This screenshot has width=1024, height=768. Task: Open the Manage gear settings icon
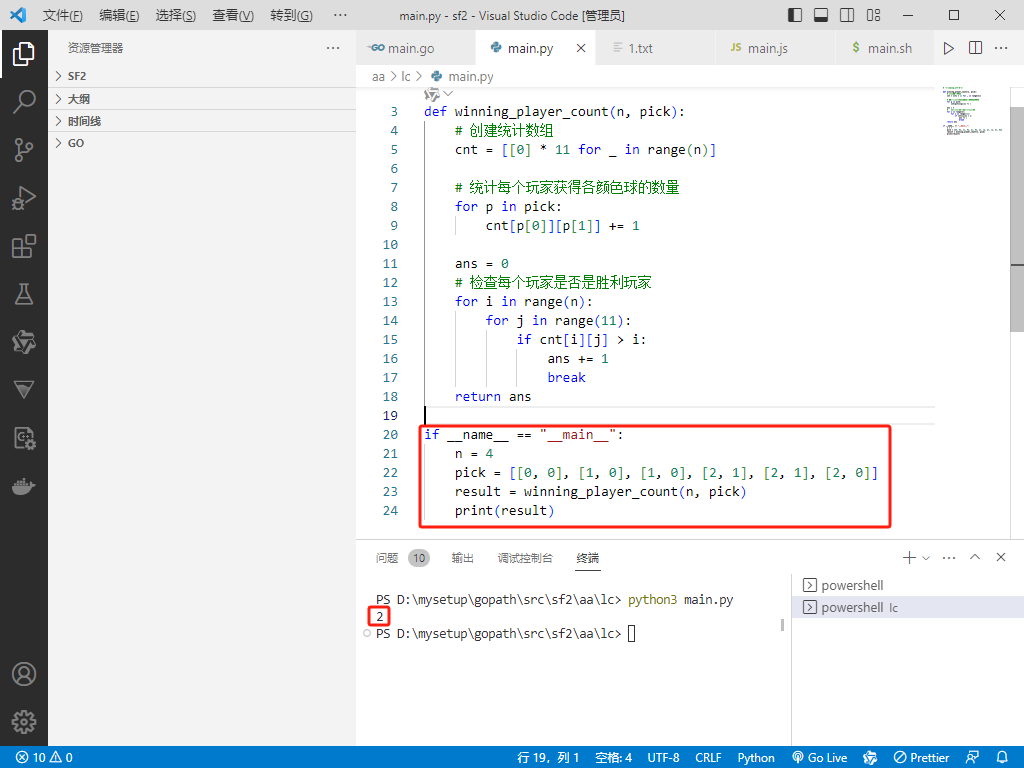tap(24, 722)
